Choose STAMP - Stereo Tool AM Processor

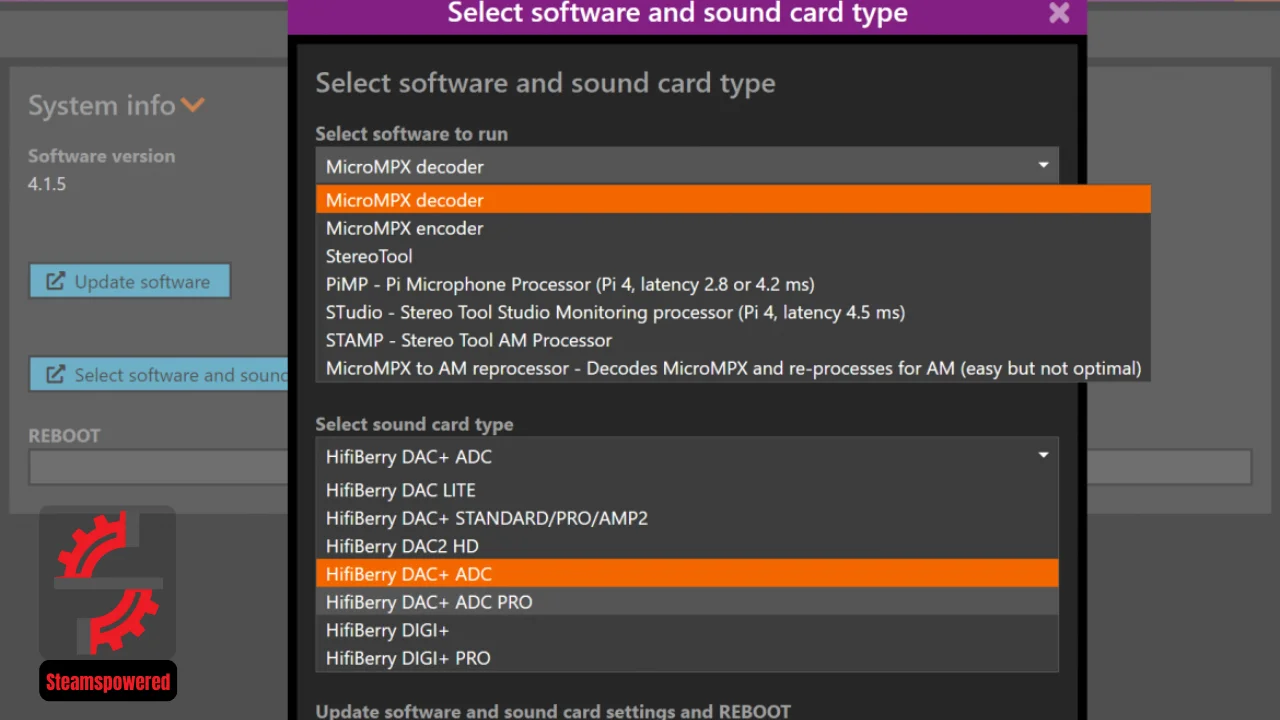[x=733, y=340]
